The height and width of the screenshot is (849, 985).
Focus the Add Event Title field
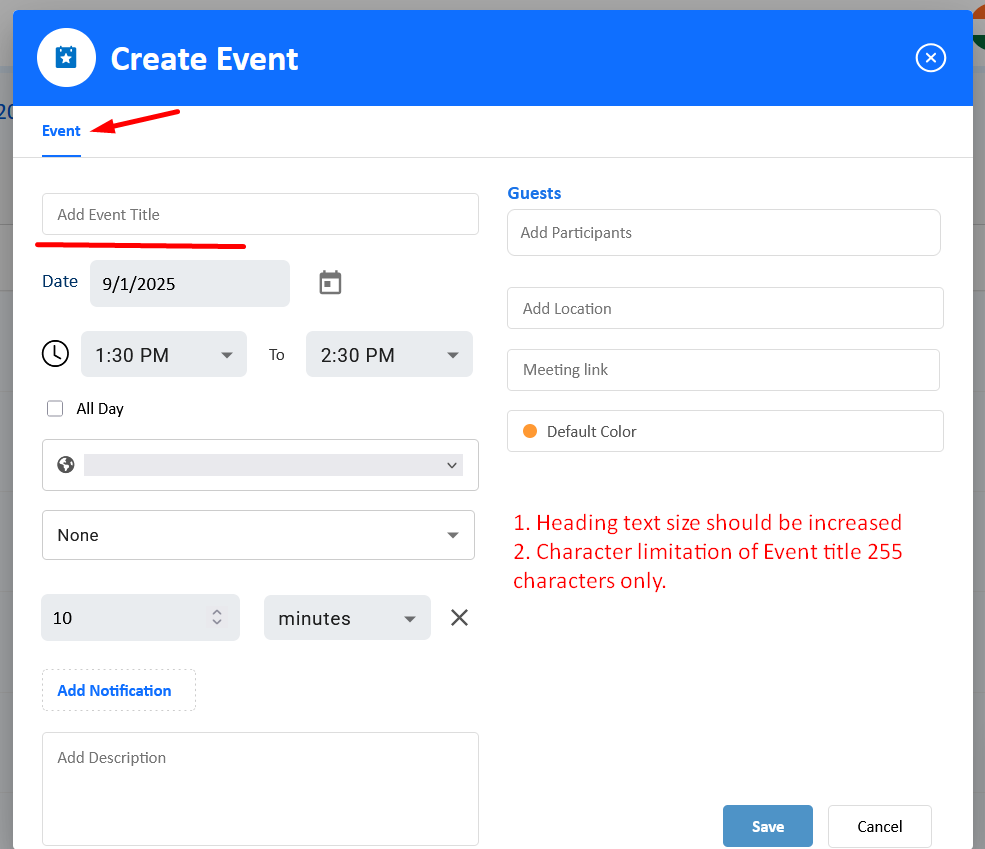tap(260, 214)
